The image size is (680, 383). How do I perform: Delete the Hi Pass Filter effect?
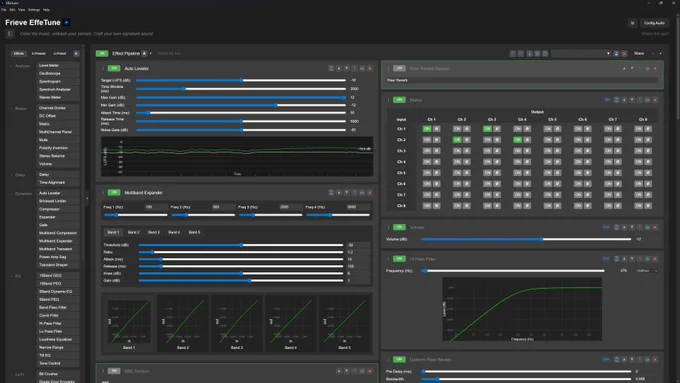pyautogui.click(x=655, y=259)
